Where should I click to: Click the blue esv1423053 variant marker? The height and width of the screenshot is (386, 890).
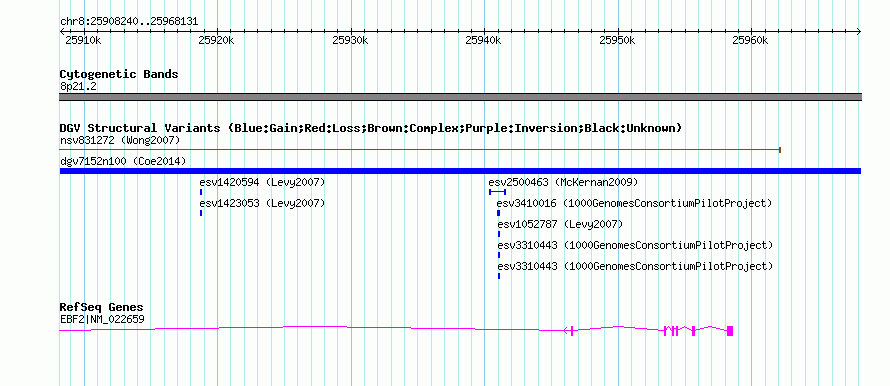click(x=201, y=213)
